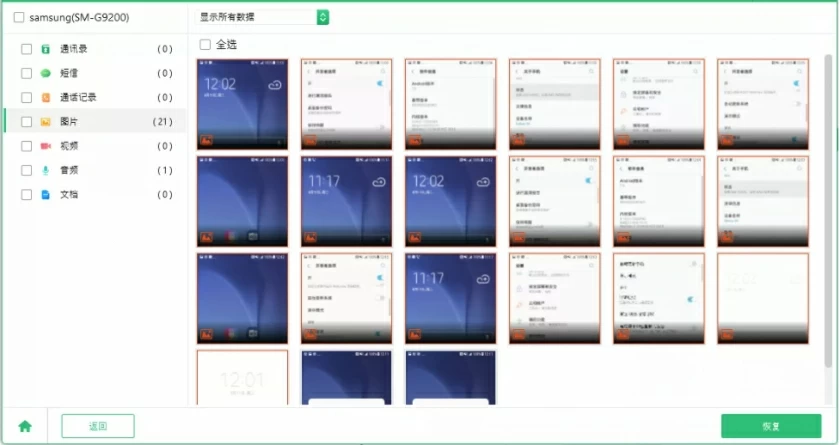Click the green messages (短信) bubble icon

pyautogui.click(x=45, y=73)
